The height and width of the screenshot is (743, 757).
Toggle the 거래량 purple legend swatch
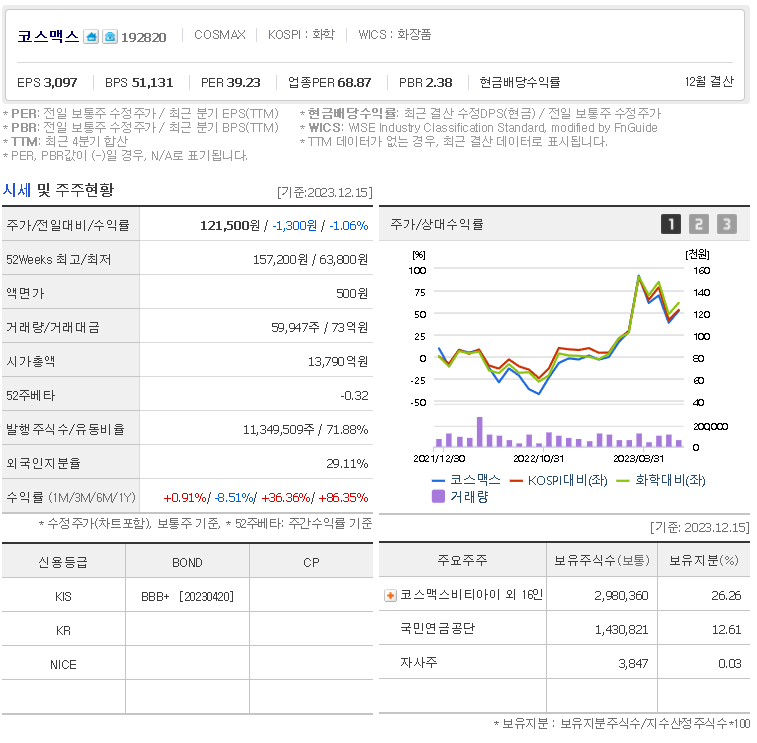[x=438, y=496]
